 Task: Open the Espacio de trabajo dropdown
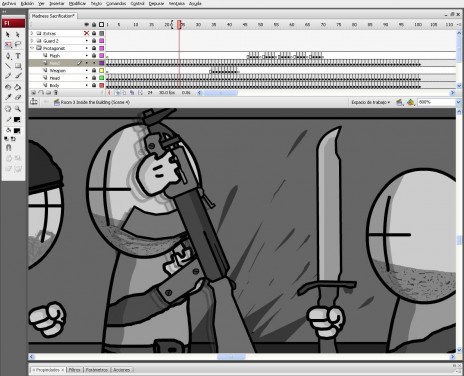(x=370, y=102)
